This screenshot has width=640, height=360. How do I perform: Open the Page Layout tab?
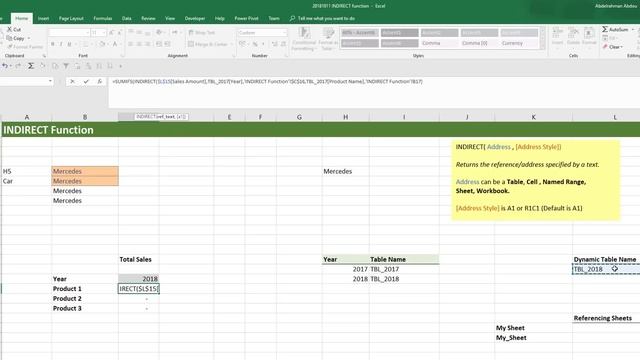click(x=71, y=18)
